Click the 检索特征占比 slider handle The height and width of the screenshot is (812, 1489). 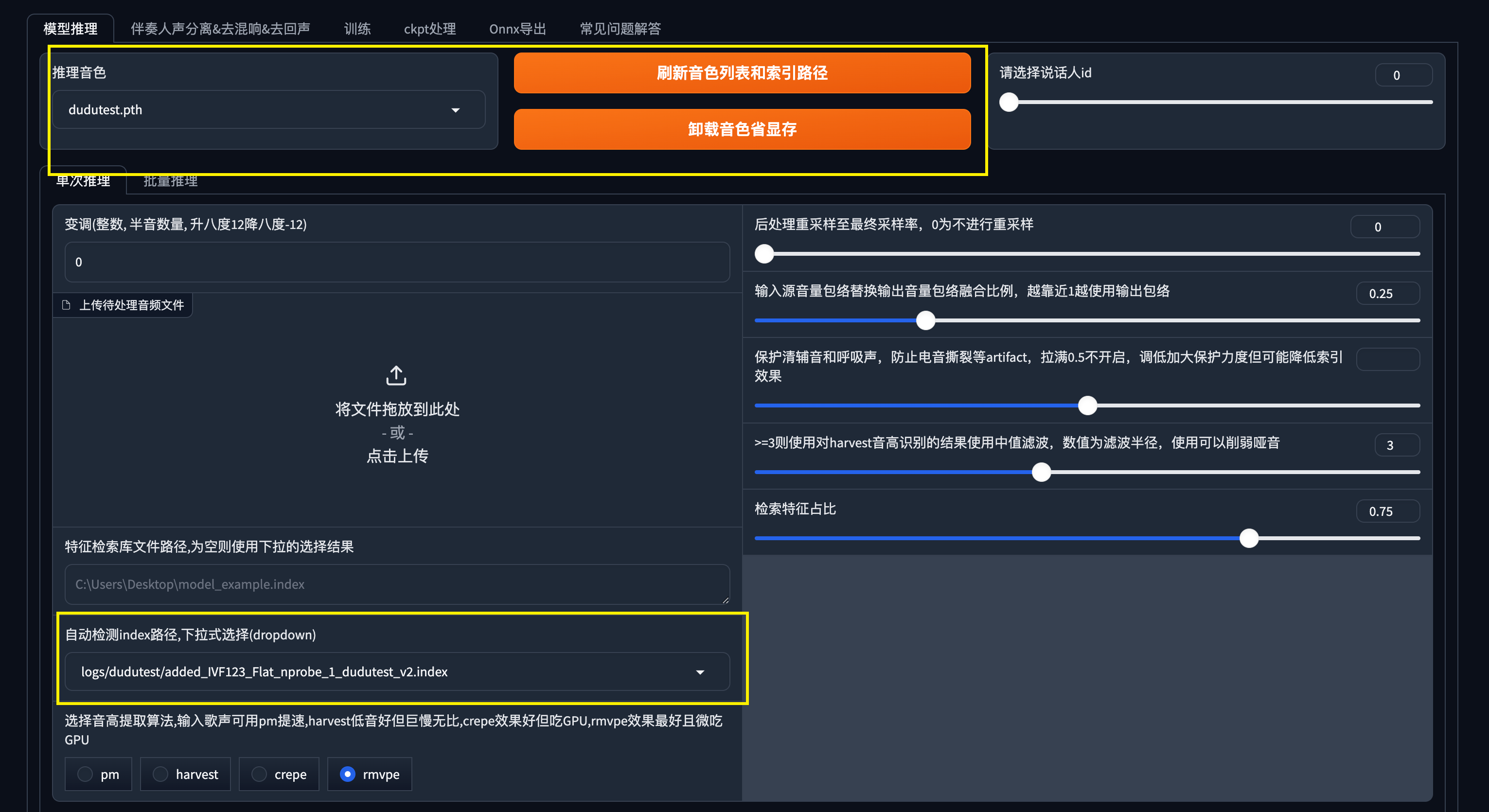click(1249, 538)
